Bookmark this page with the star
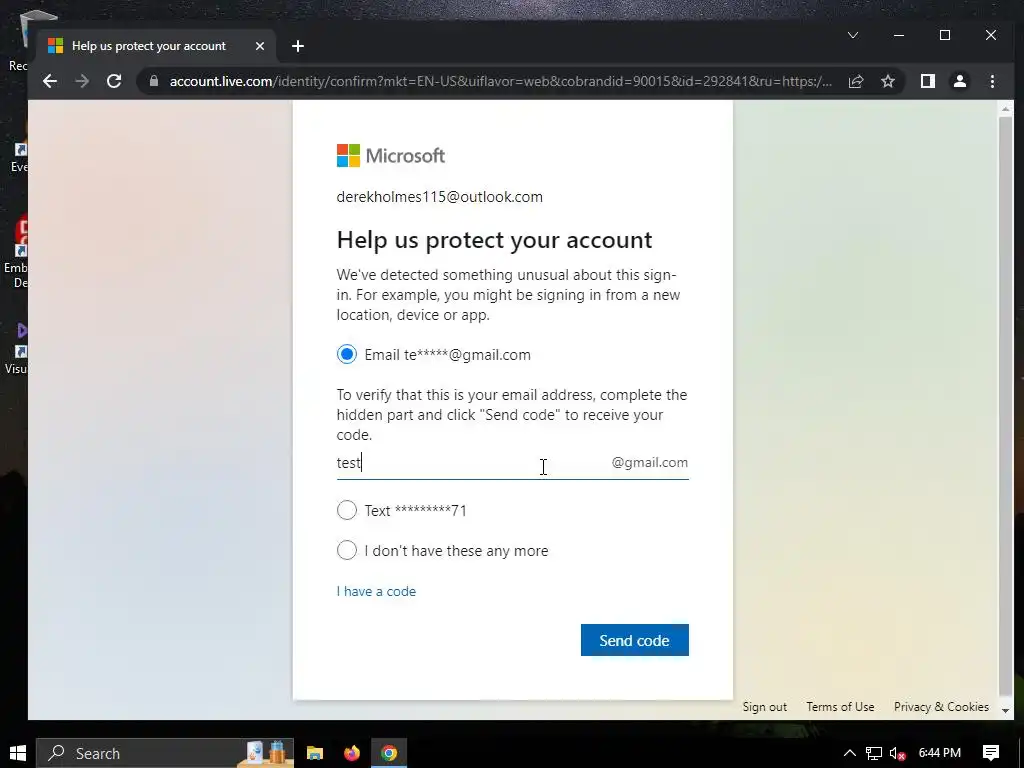 click(x=888, y=81)
